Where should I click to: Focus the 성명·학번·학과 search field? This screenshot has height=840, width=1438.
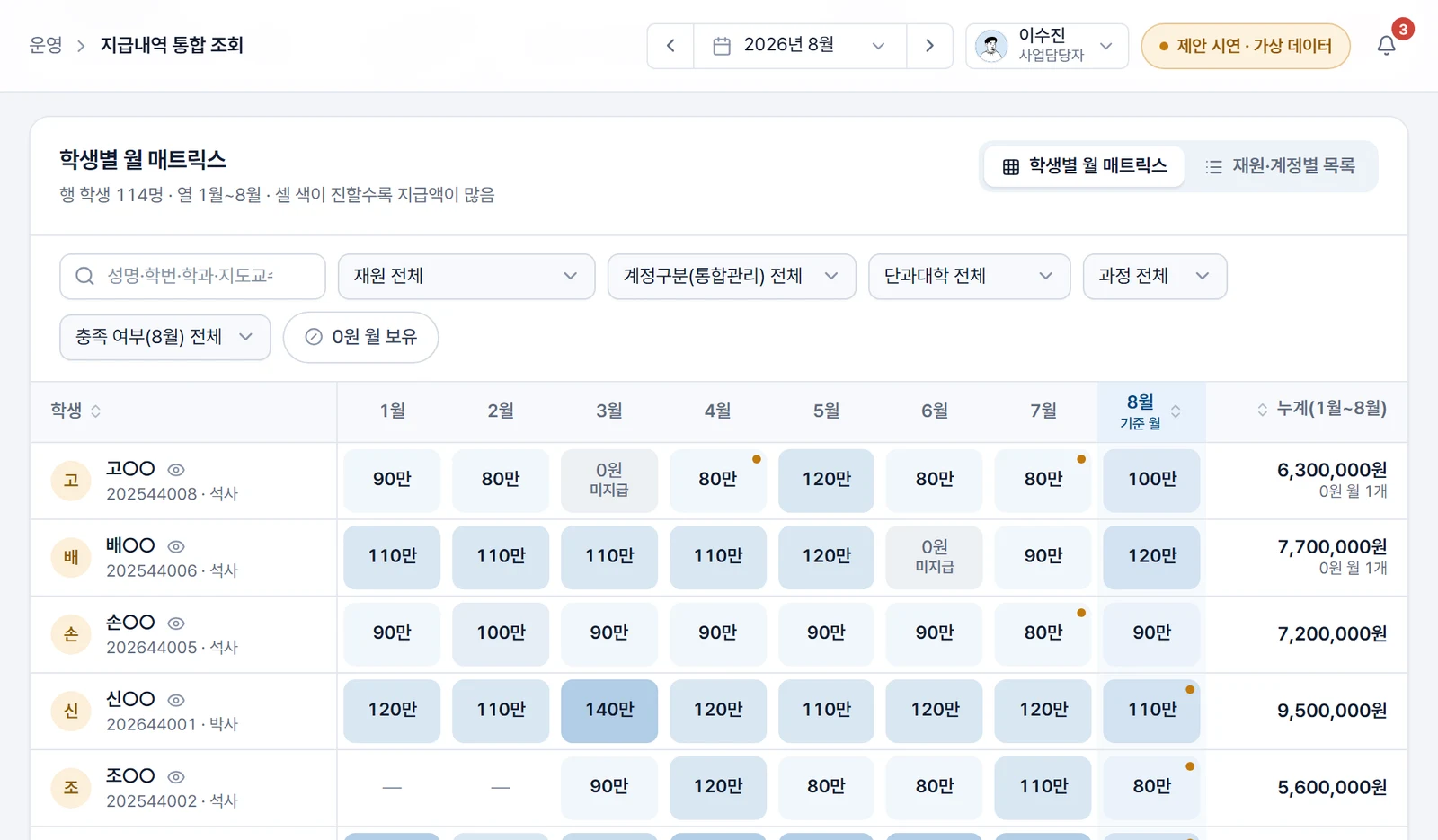[192, 276]
